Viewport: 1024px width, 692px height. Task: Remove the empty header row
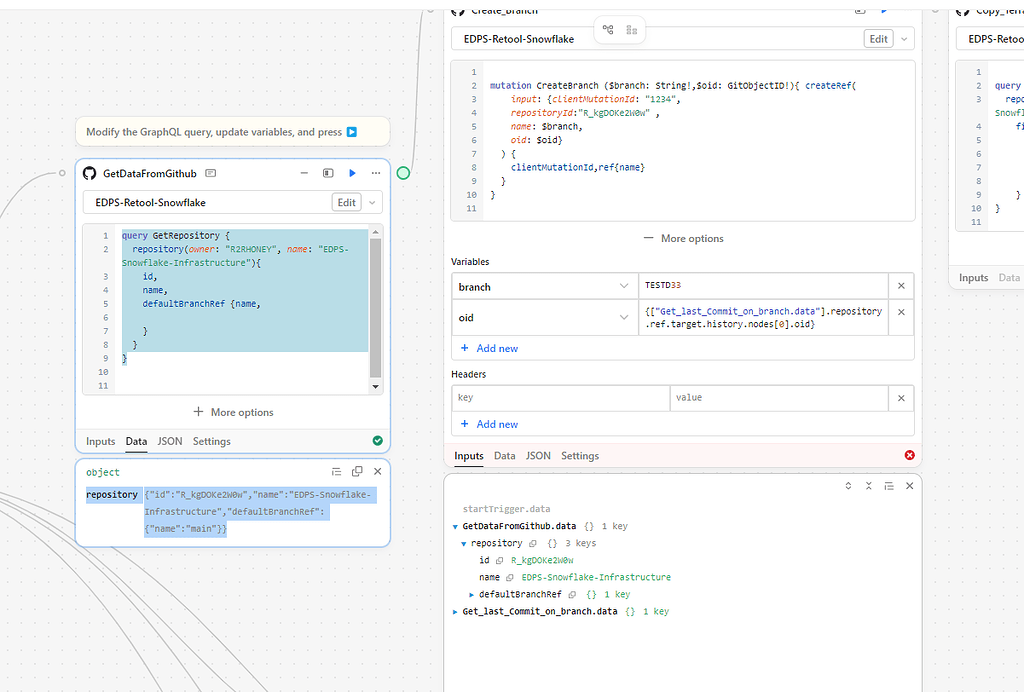point(901,398)
